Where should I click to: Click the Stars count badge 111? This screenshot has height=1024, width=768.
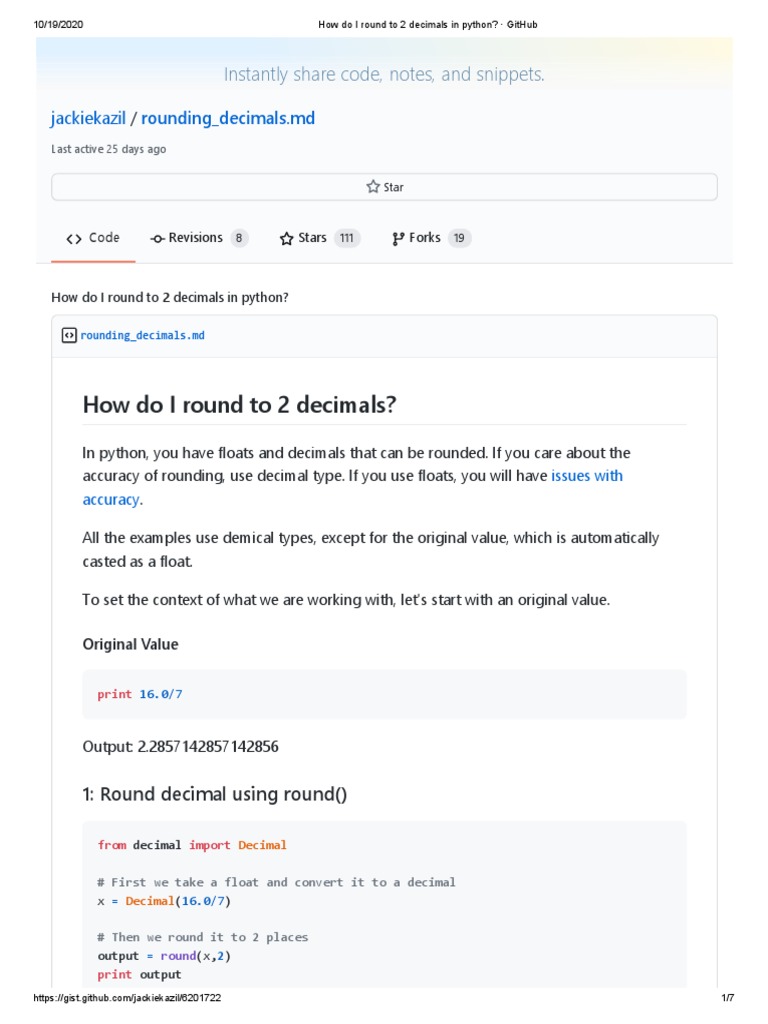[x=347, y=238]
